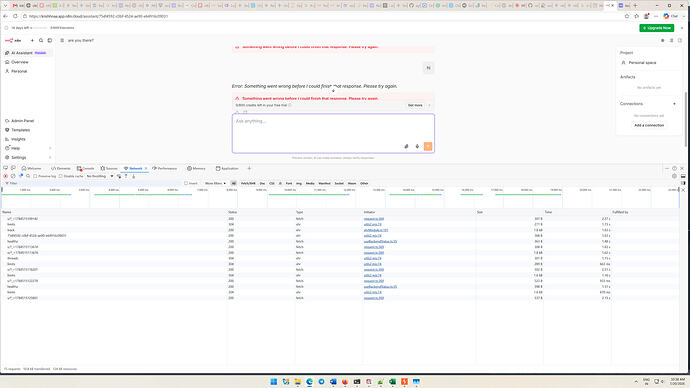Reload the browser page
690x388 pixels.
(x=15, y=16)
